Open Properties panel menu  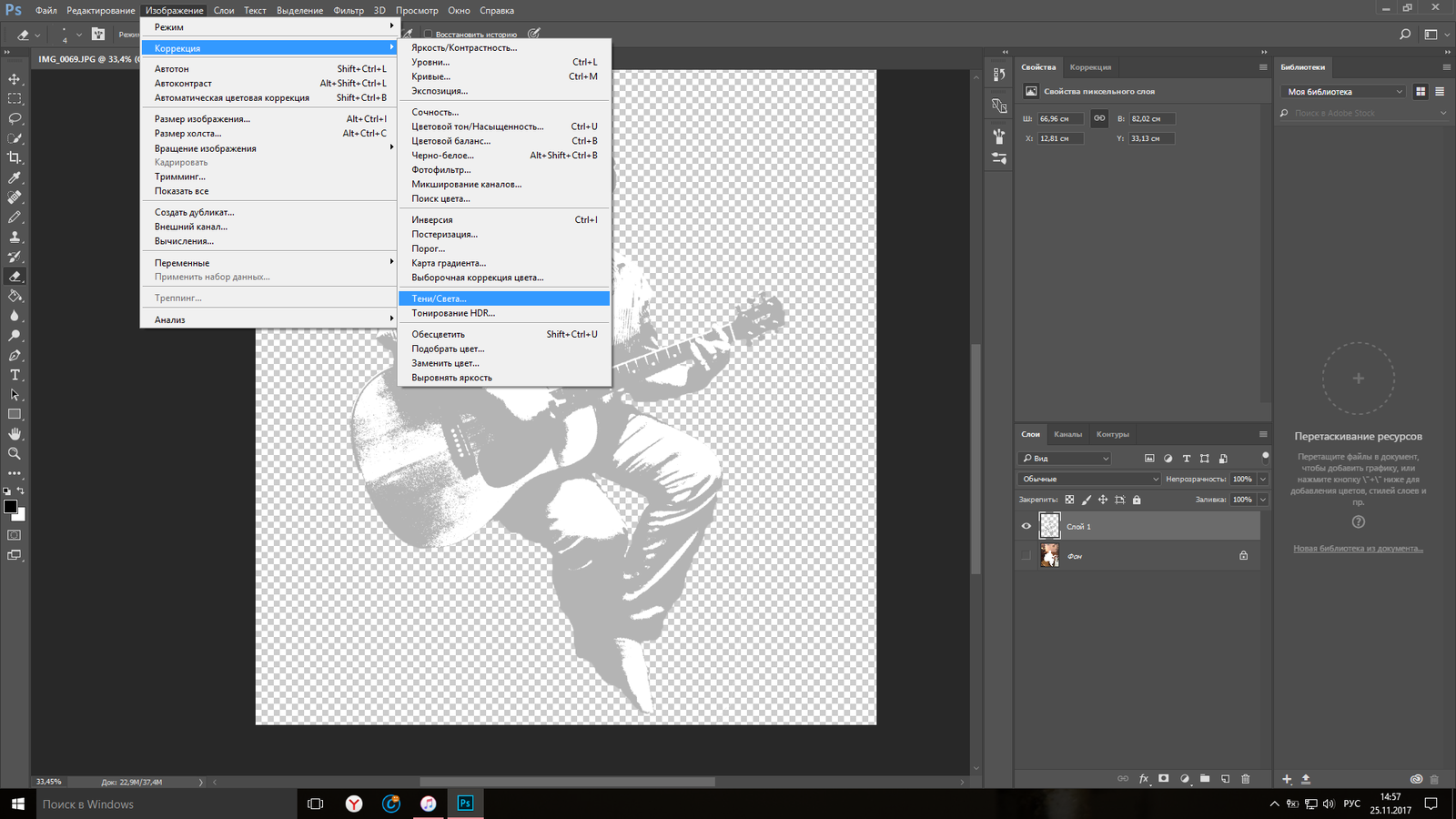tap(1263, 67)
